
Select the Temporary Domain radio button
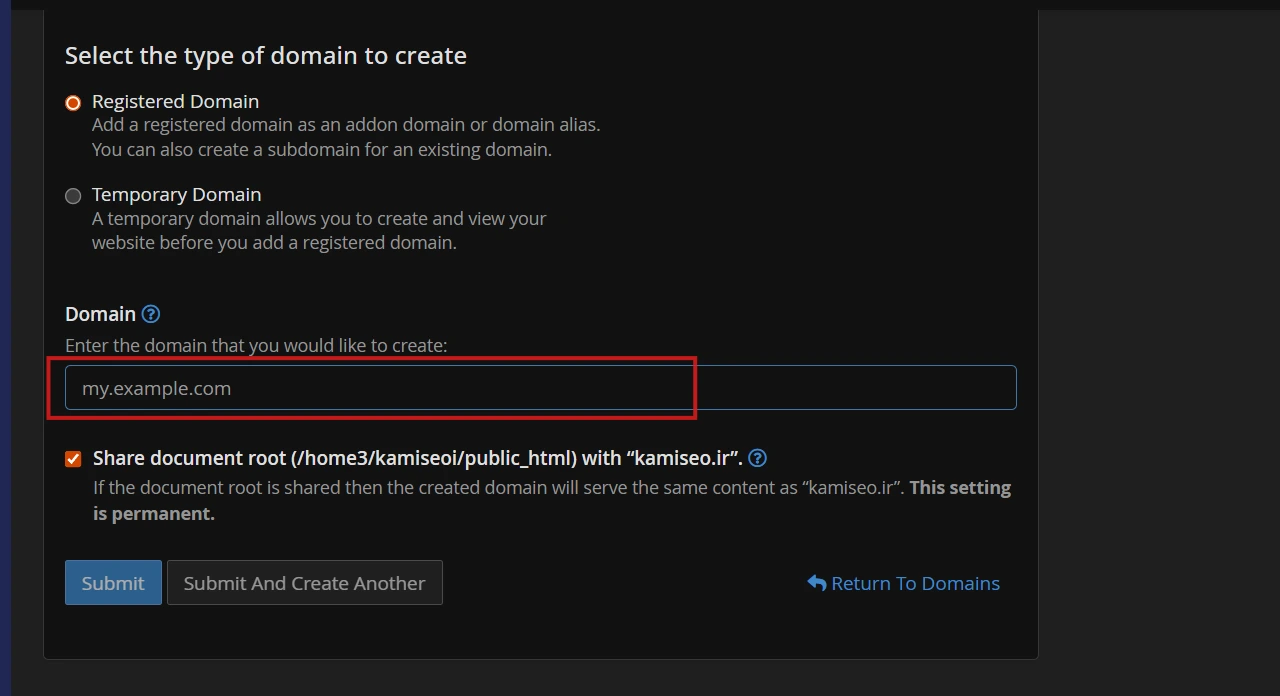tap(73, 196)
